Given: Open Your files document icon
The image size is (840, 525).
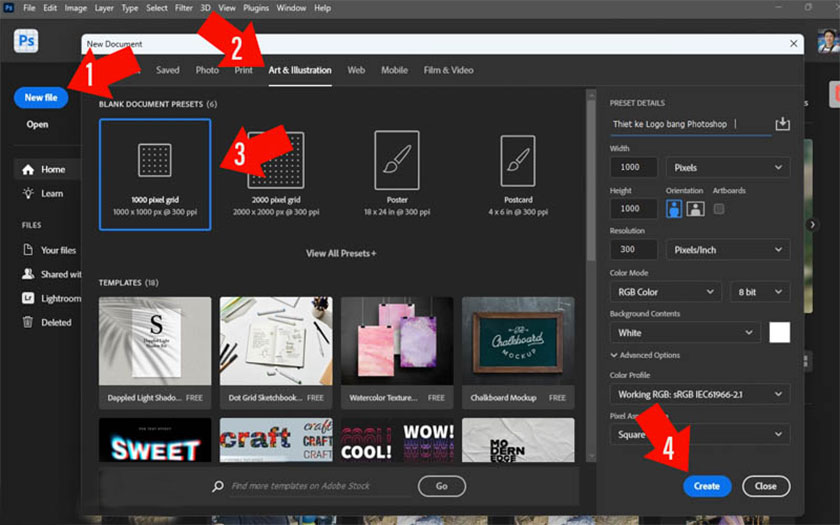Looking at the screenshot, I should tap(28, 250).
